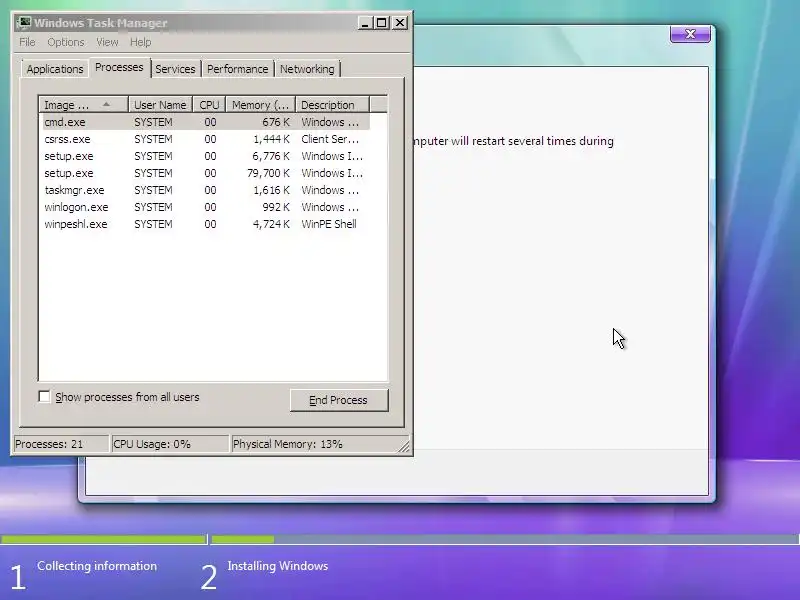The width and height of the screenshot is (800, 600).
Task: Click the Collecting information step label
Action: coord(97,566)
